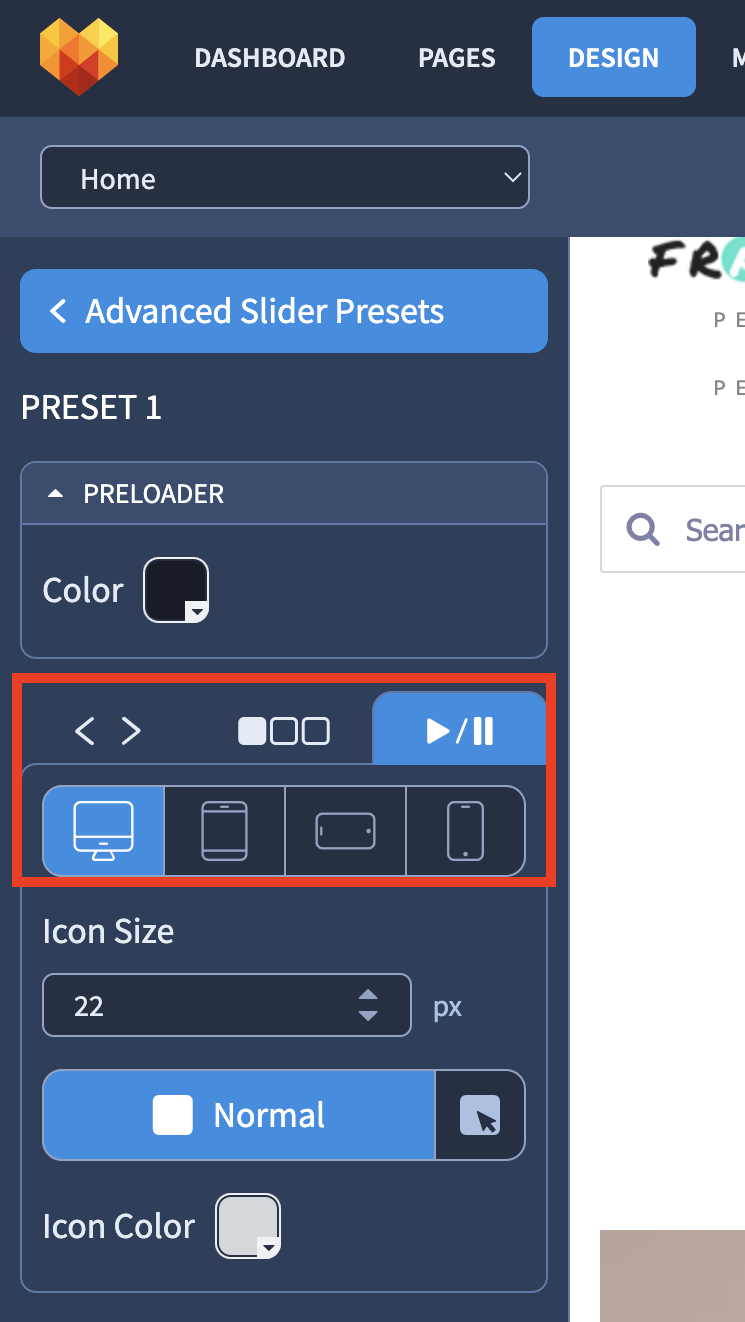The image size is (745, 1322).
Task: Switch to the hover state cursor icon
Action: (x=480, y=1115)
